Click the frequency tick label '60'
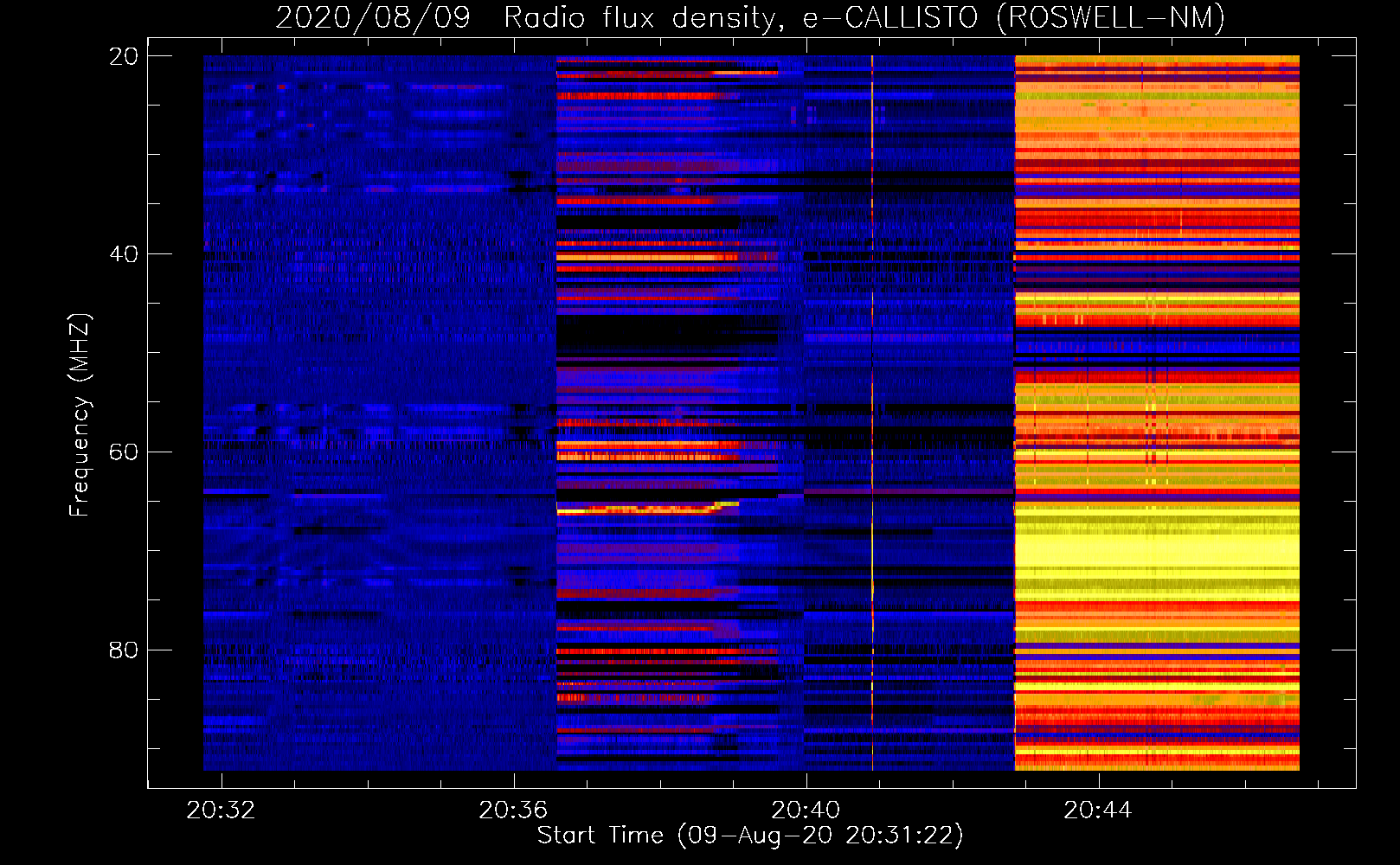Viewport: 1400px width, 865px height. click(124, 452)
